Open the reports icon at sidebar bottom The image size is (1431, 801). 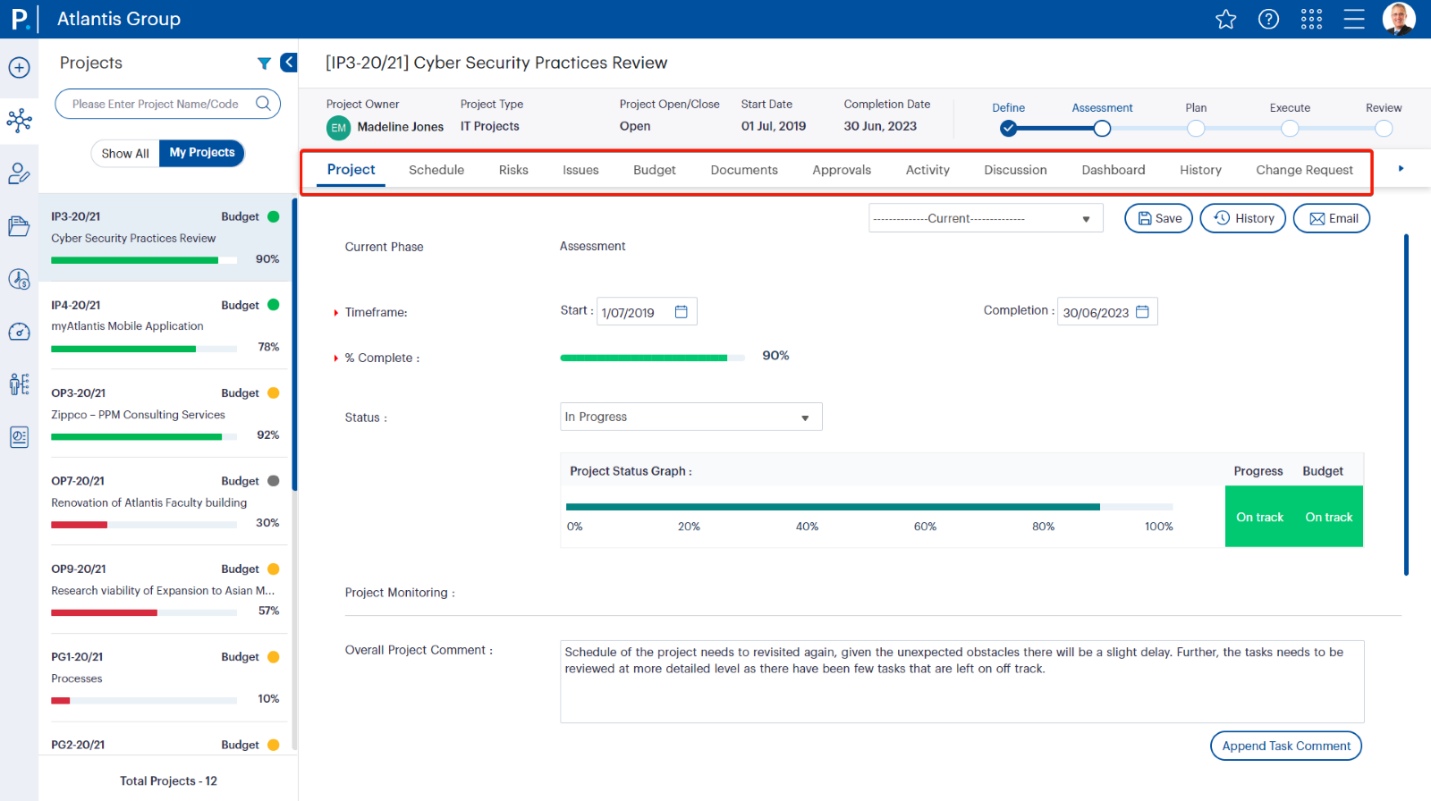[19, 437]
